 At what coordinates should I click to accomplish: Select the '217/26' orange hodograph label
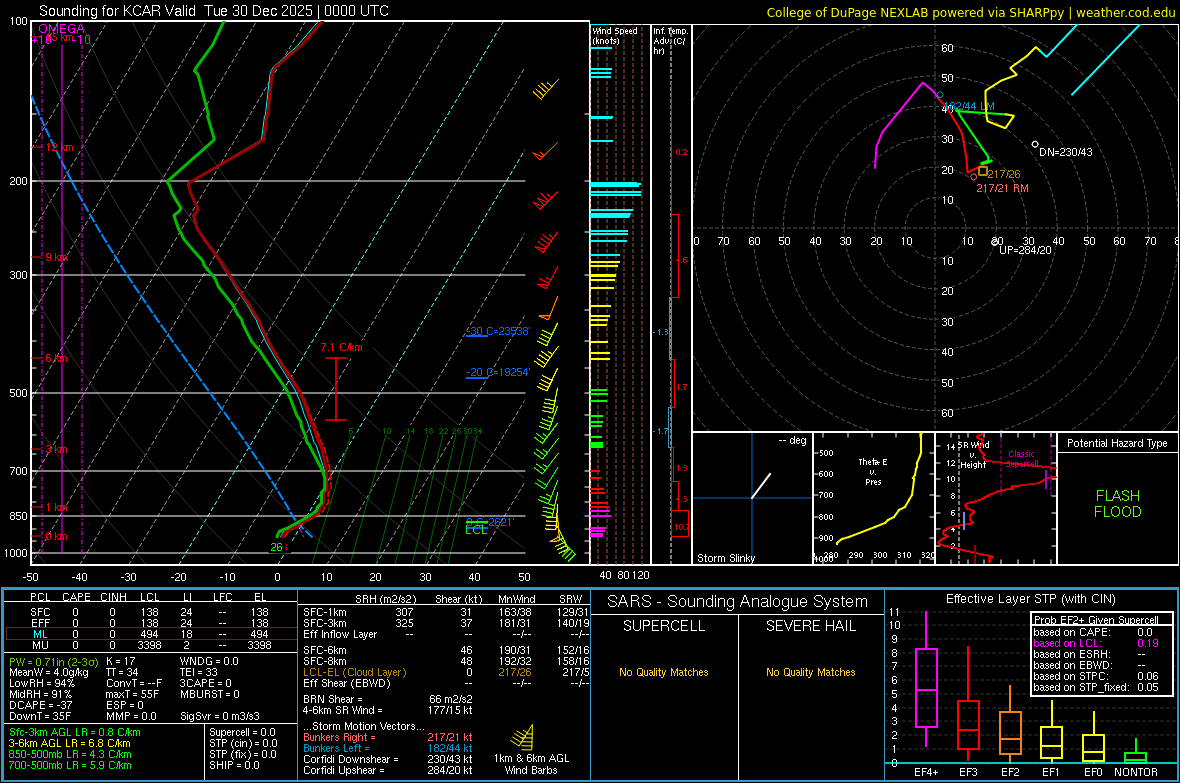click(x=1004, y=174)
